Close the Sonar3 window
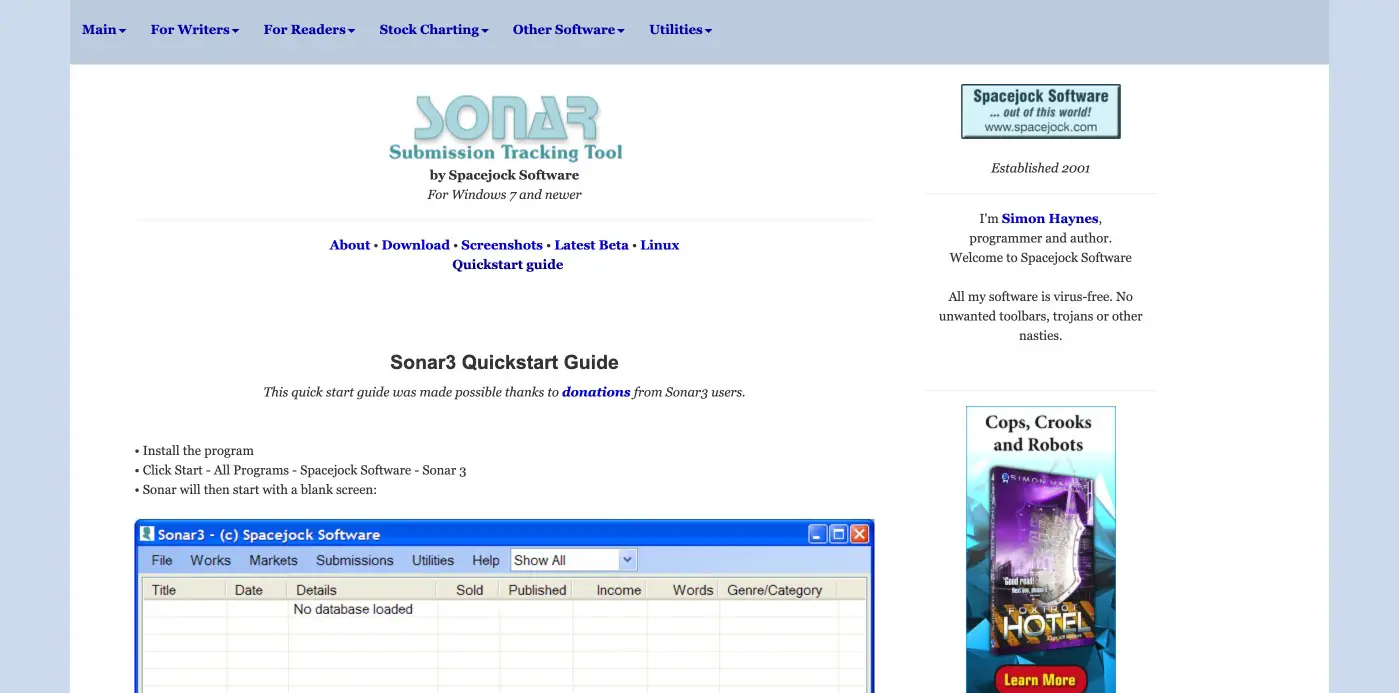1399x693 pixels. point(860,534)
